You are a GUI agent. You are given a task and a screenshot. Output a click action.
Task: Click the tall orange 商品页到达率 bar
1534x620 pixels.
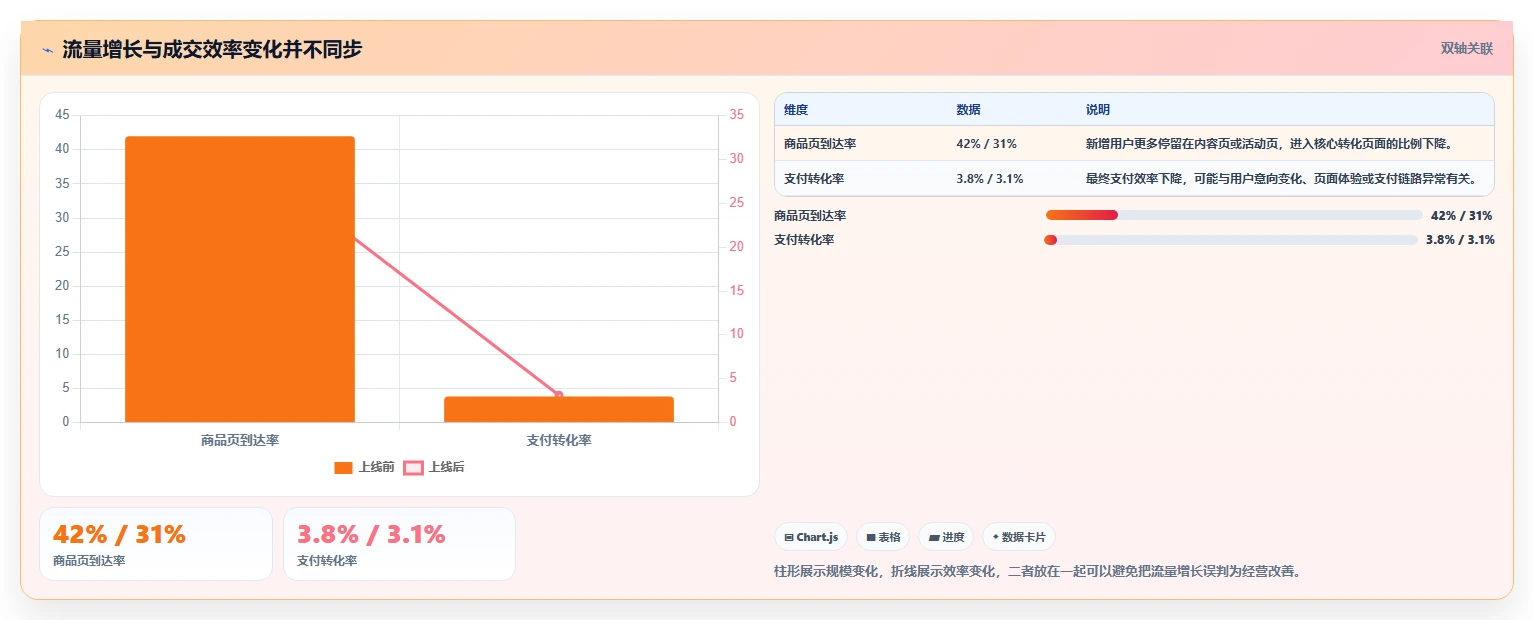coord(240,279)
